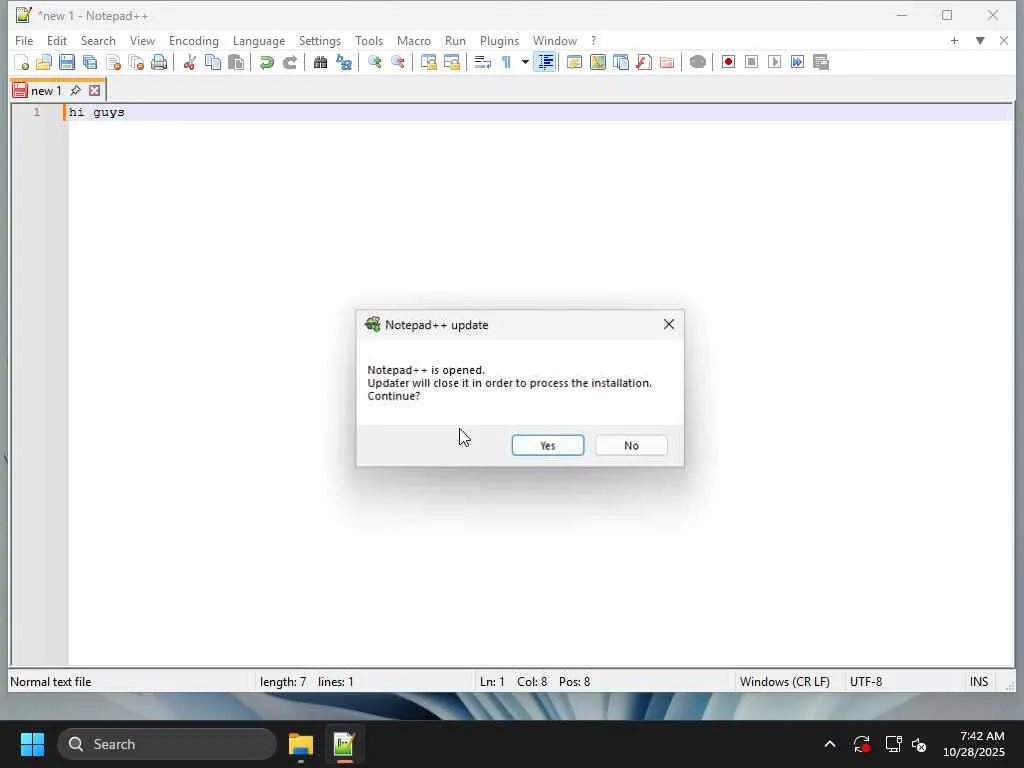Image resolution: width=1024 pixels, height=768 pixels.
Task: Open the dropdown arrow beside the pilcrow icon
Action: [x=524, y=62]
